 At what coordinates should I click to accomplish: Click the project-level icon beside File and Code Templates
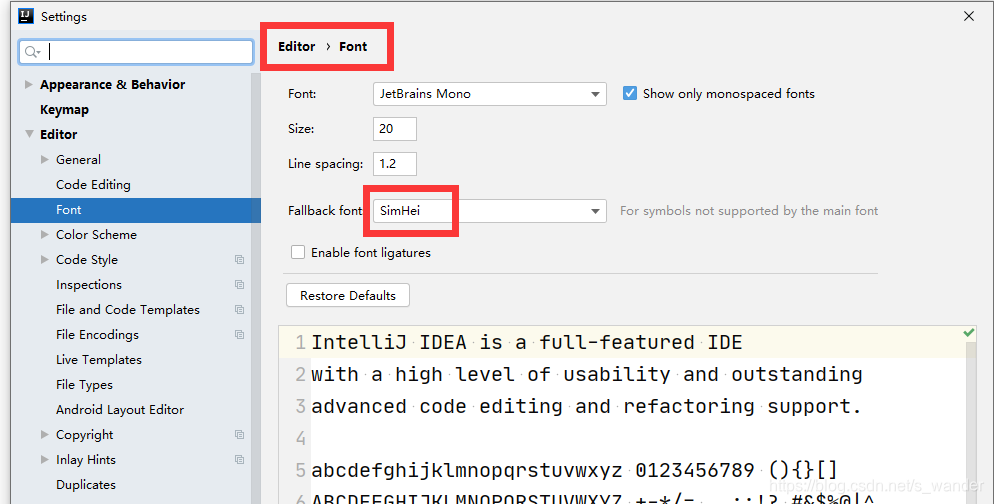[x=239, y=309]
